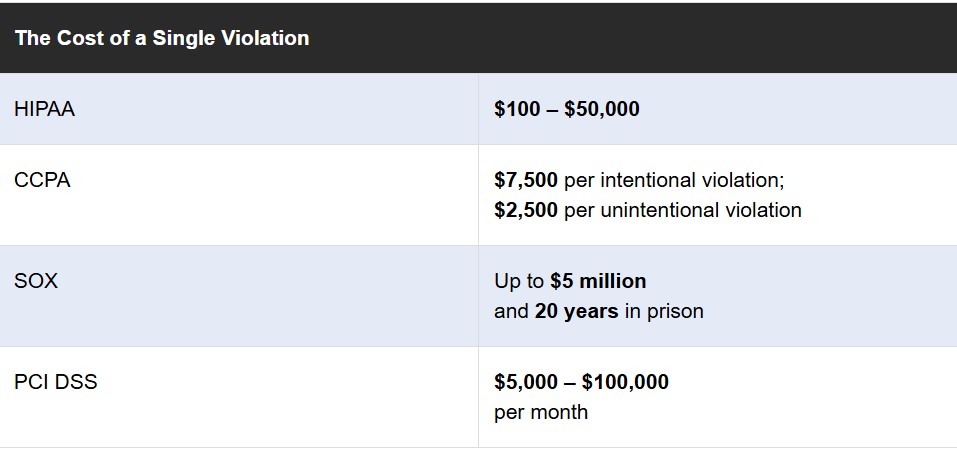Click the $7,500 intentional violation amount
The height and width of the screenshot is (449, 957).
click(x=525, y=180)
